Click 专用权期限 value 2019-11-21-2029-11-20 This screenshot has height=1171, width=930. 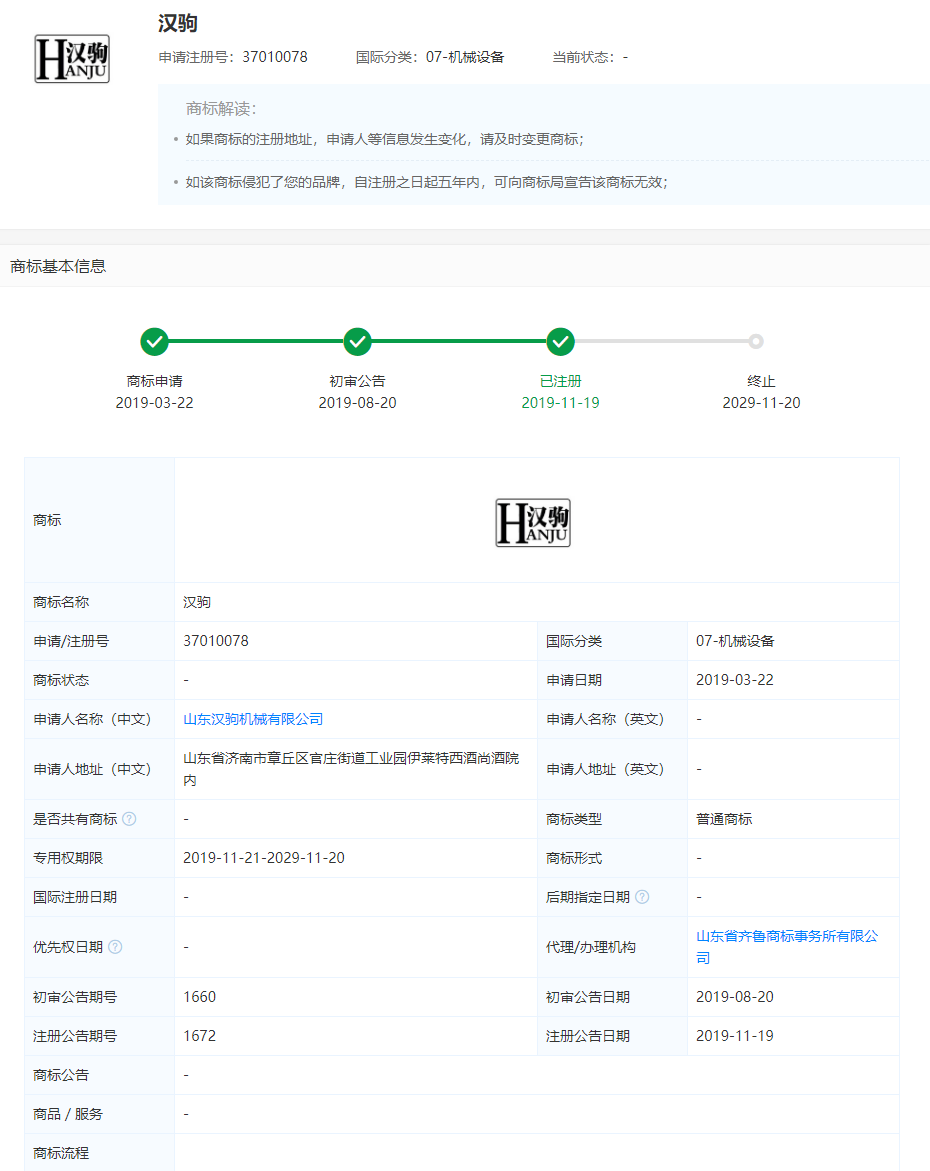pyautogui.click(x=264, y=858)
